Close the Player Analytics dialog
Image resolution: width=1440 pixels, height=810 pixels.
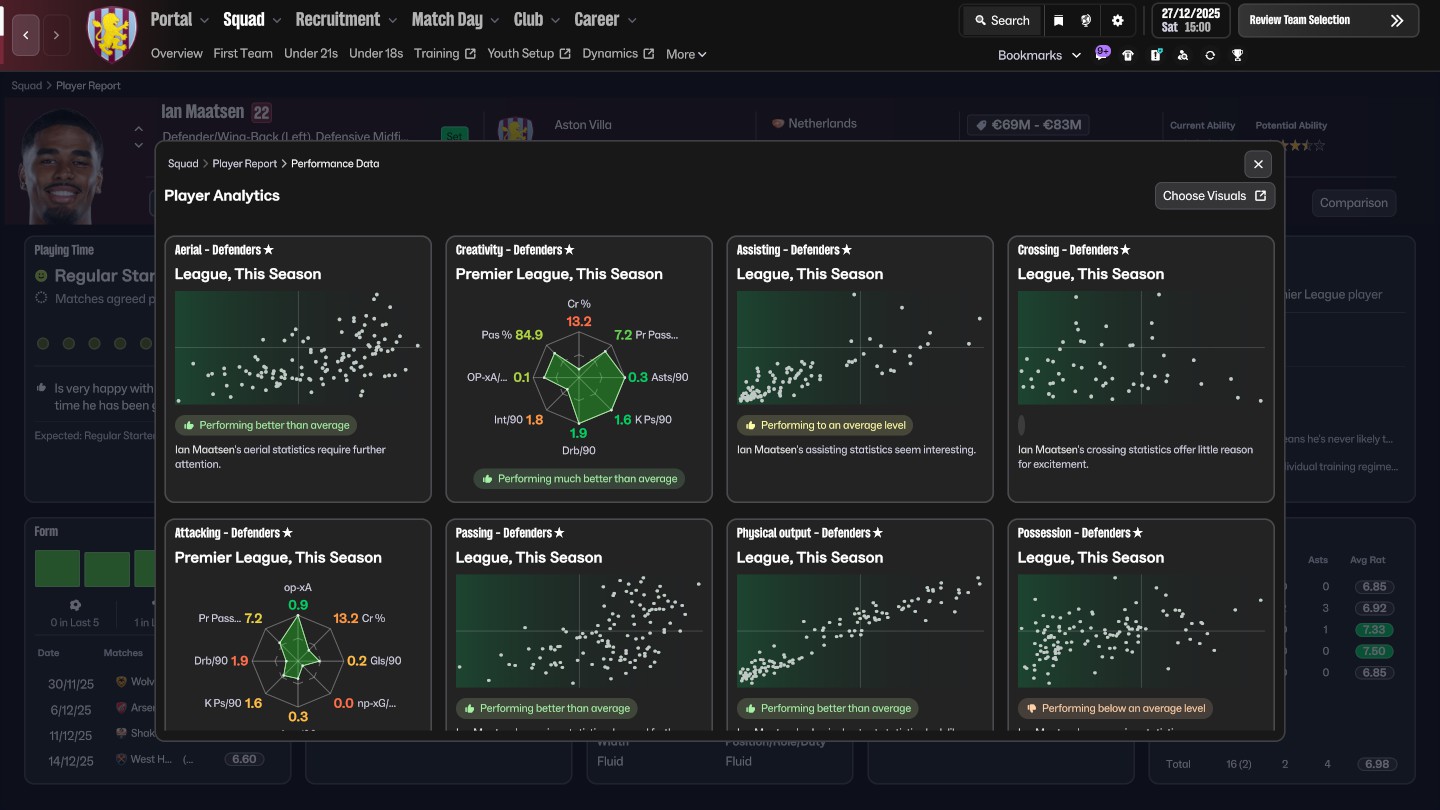1258,164
